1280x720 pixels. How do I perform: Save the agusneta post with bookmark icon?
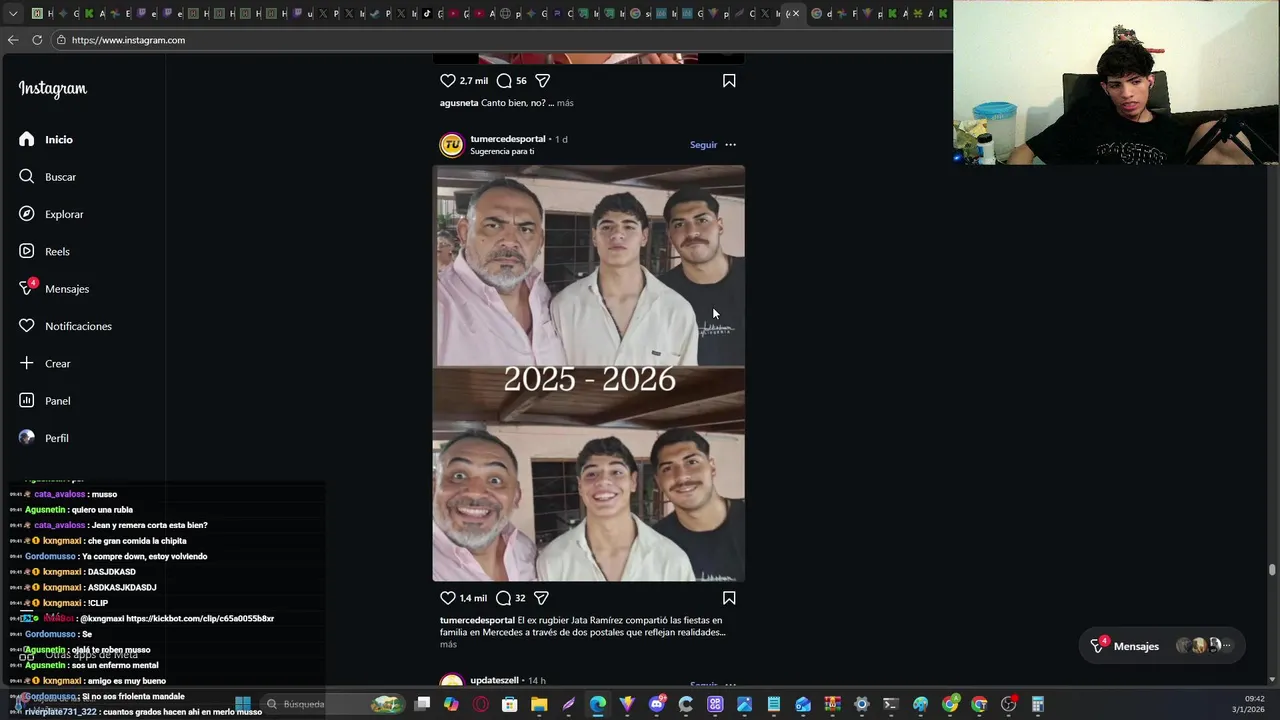pyautogui.click(x=729, y=81)
